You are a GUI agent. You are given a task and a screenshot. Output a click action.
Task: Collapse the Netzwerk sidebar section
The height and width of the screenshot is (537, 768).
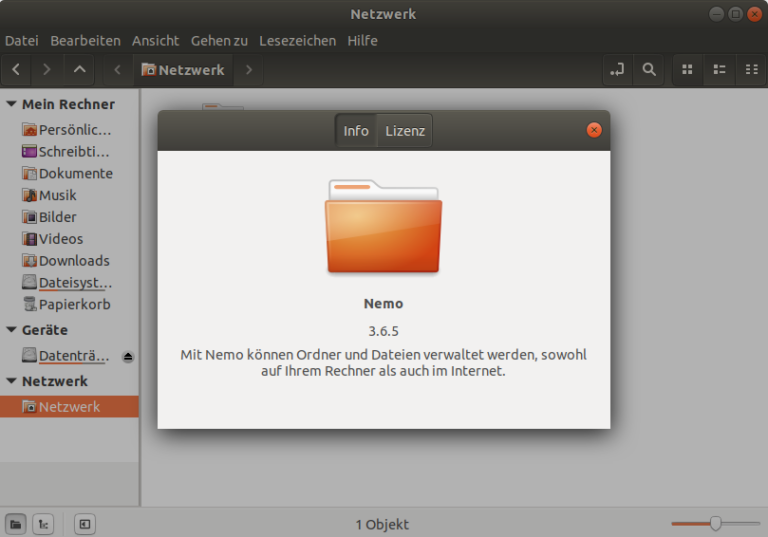click(x=11, y=381)
